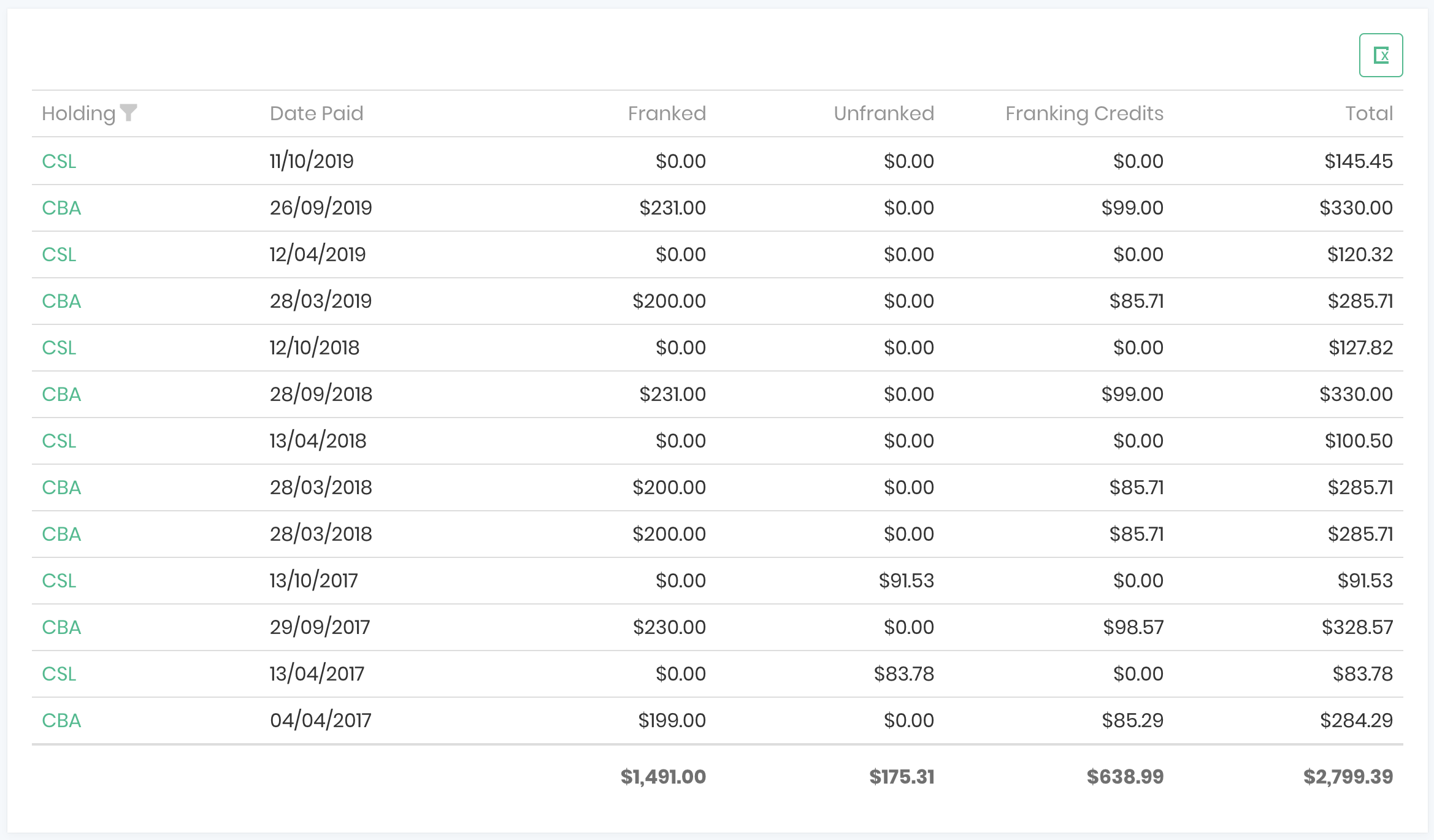The height and width of the screenshot is (840, 1434).
Task: Select the date 11/10/2019
Action: [312, 161]
